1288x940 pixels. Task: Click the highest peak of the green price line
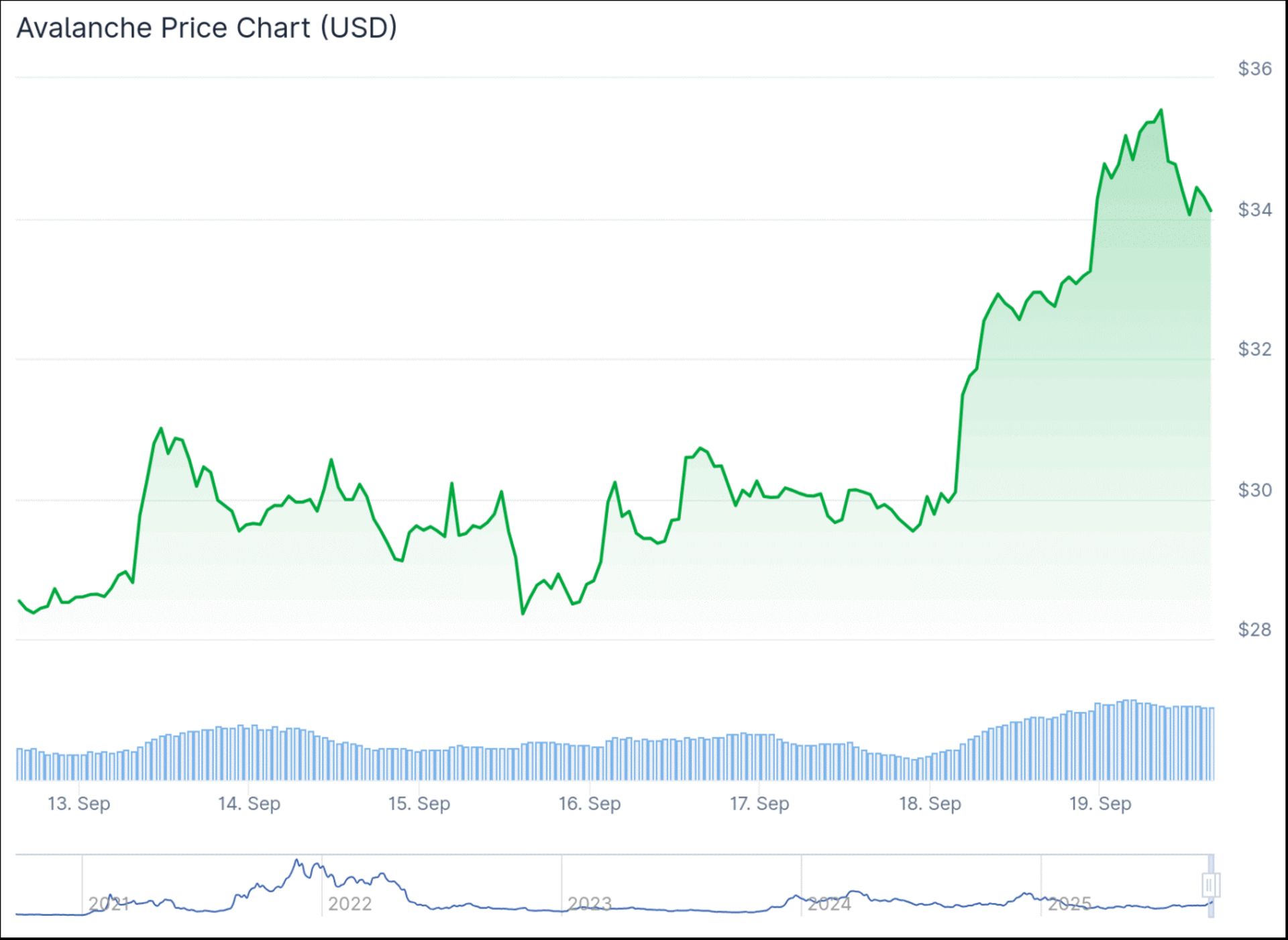point(1161,110)
